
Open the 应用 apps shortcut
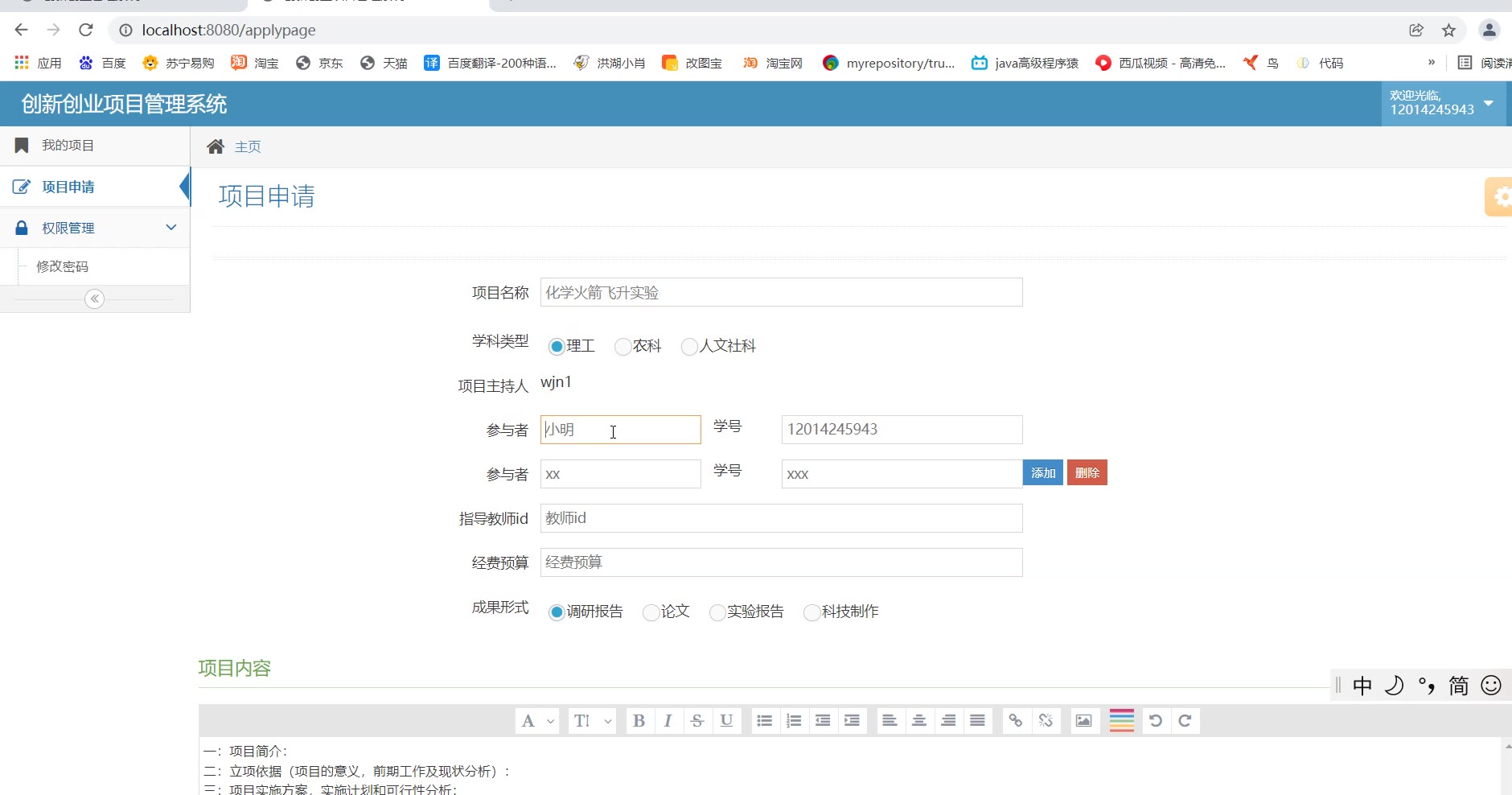point(38,63)
